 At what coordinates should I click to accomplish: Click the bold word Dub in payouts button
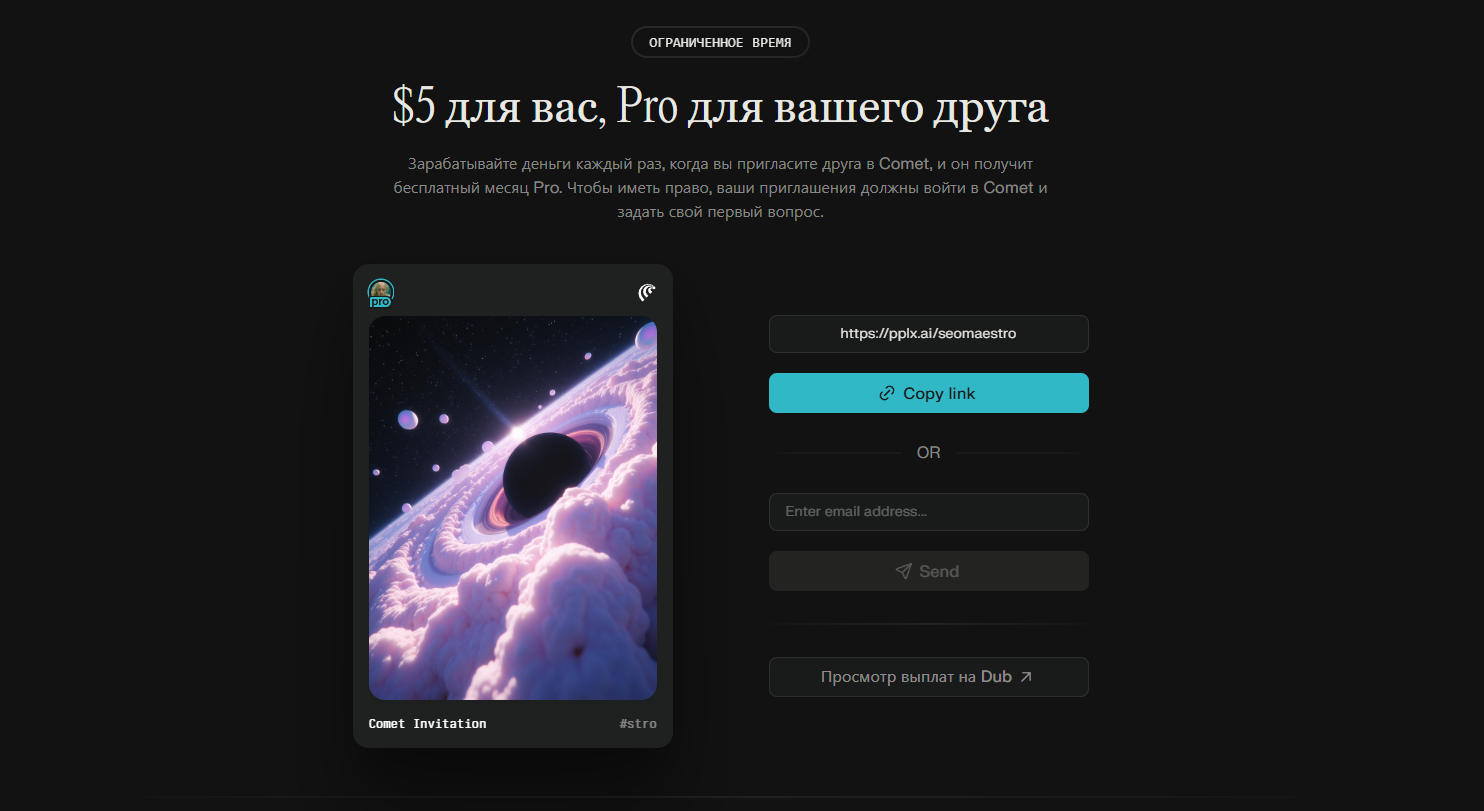pos(996,677)
